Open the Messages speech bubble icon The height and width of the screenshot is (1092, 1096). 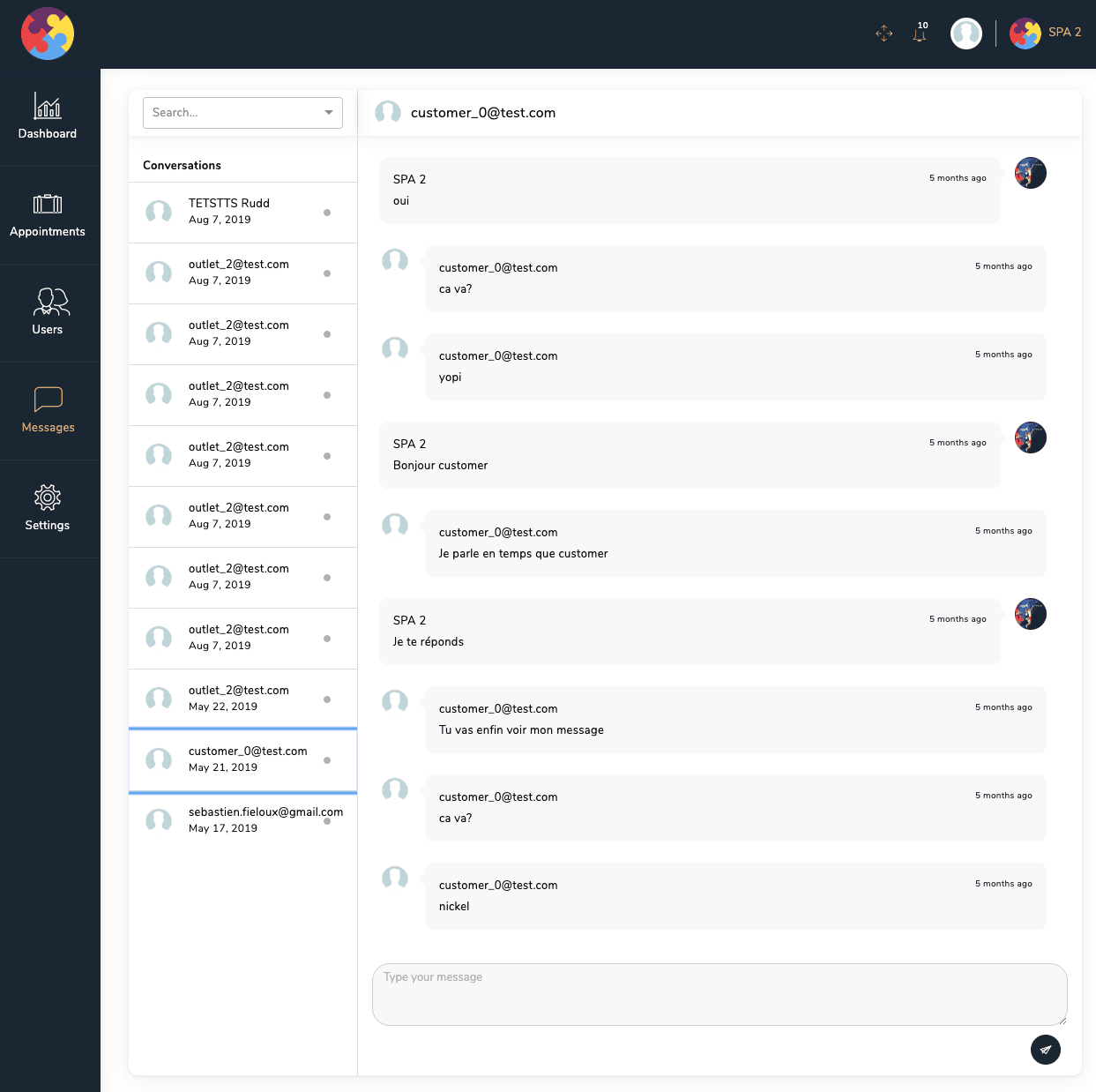point(48,399)
